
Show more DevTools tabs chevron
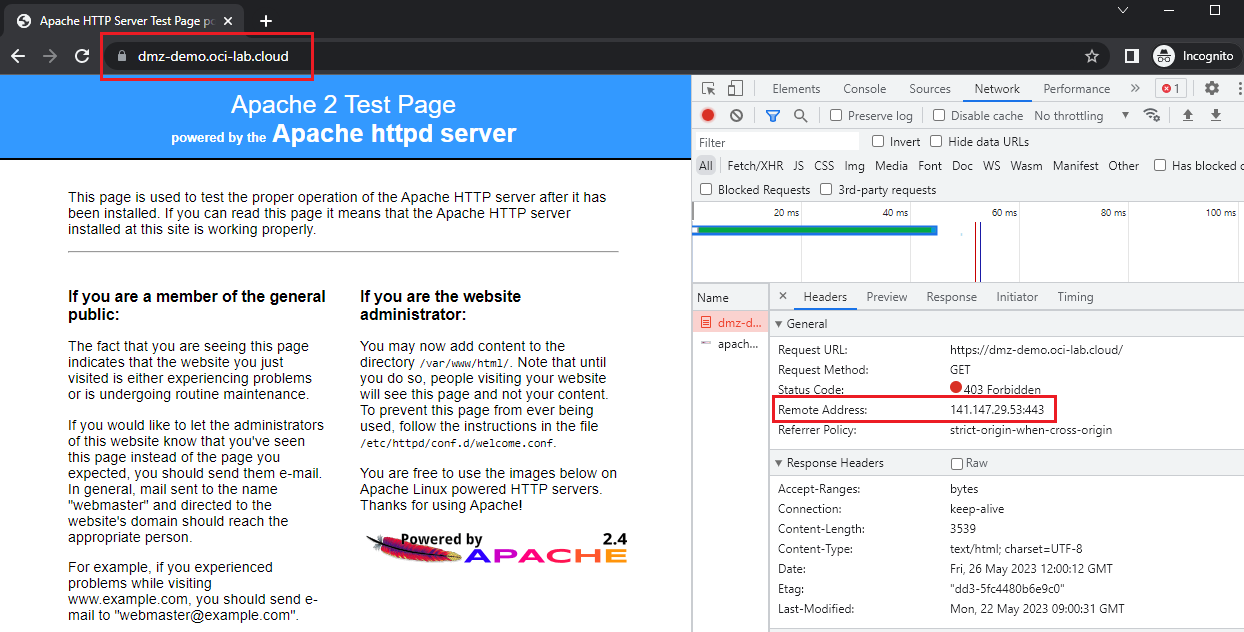click(1134, 89)
